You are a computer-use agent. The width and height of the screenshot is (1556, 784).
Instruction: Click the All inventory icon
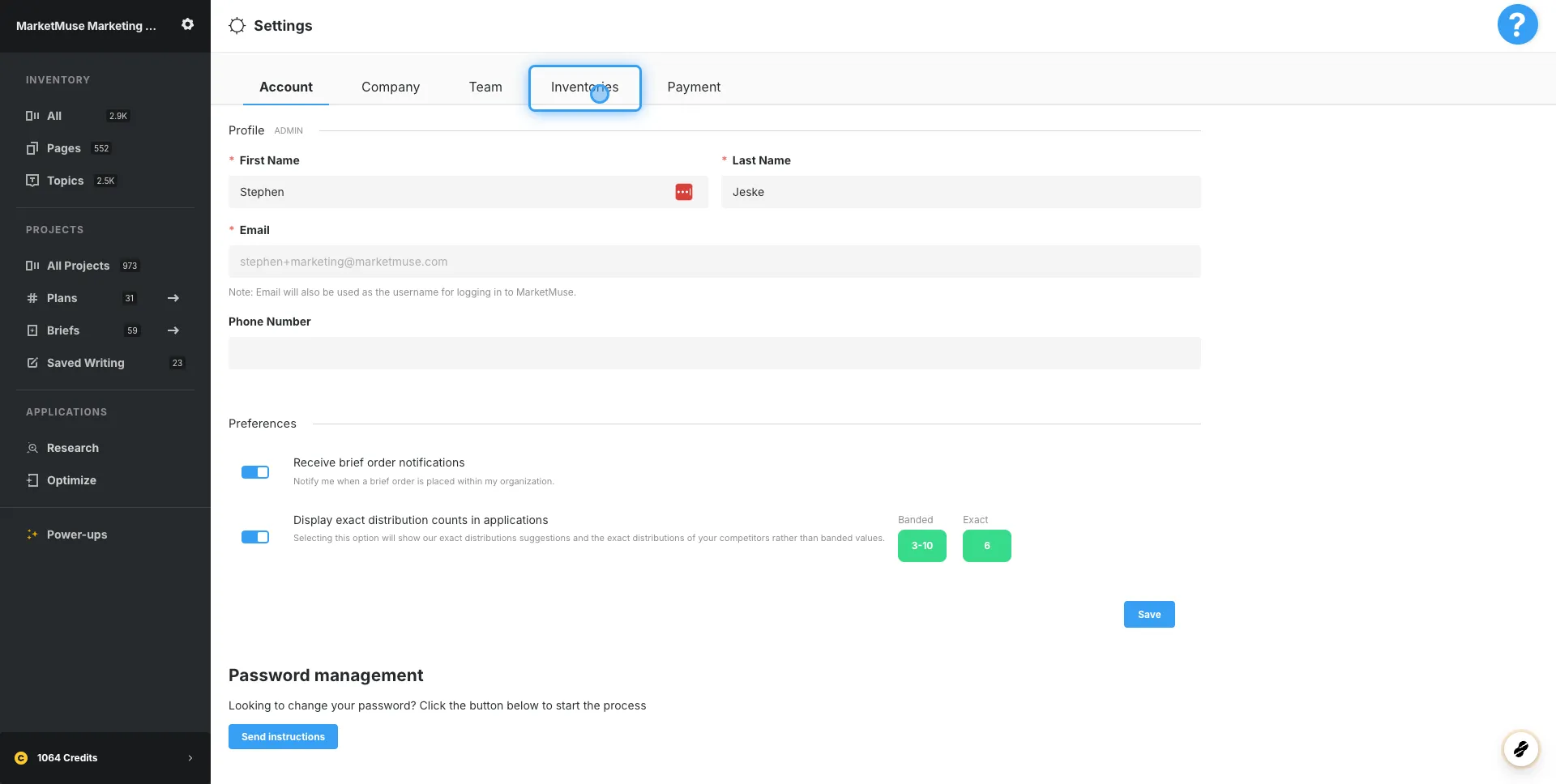(x=32, y=116)
